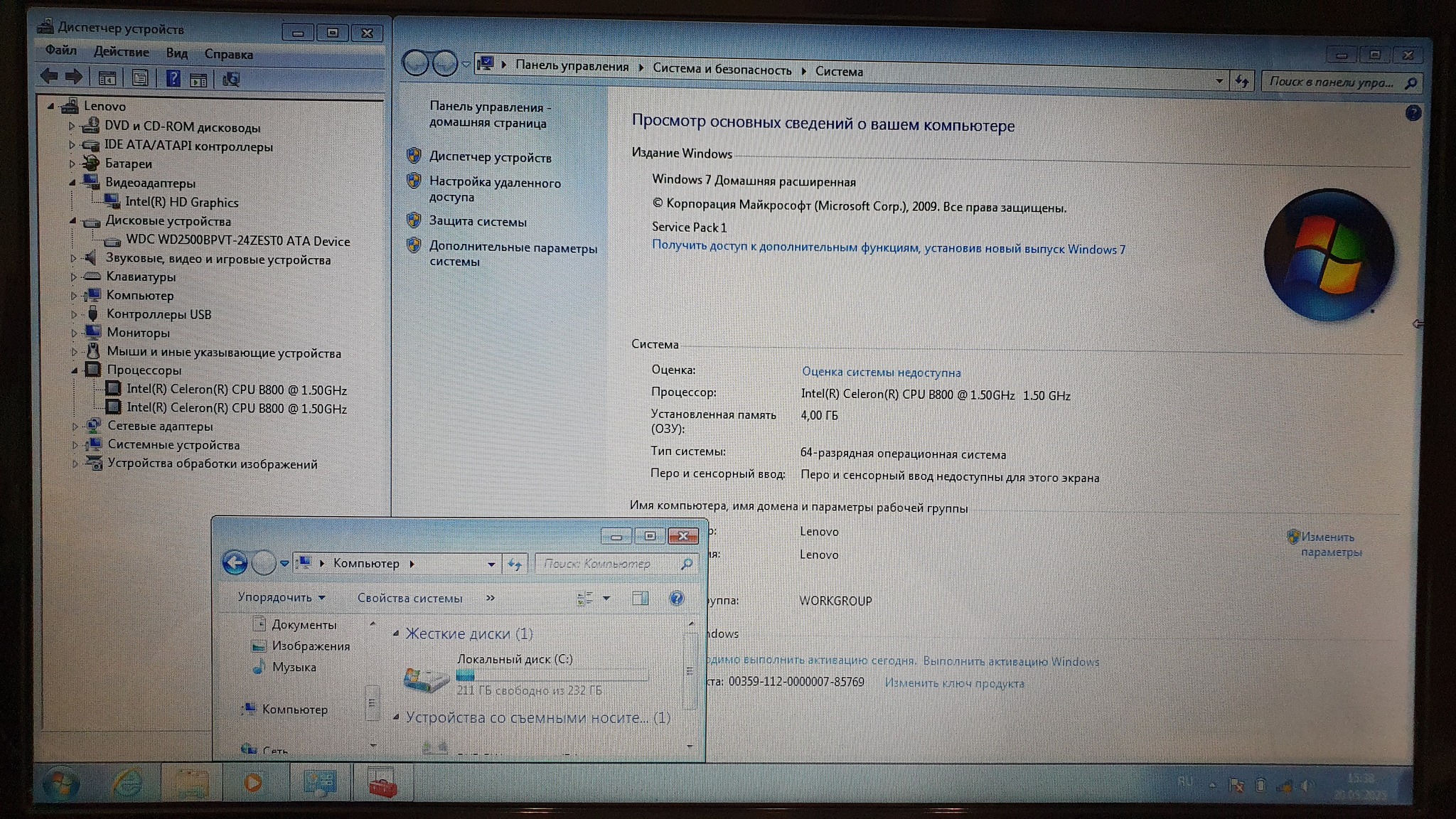Viewport: 1456px width, 819px height.
Task: Collapse the Процессоры tree node
Action: [x=74, y=370]
